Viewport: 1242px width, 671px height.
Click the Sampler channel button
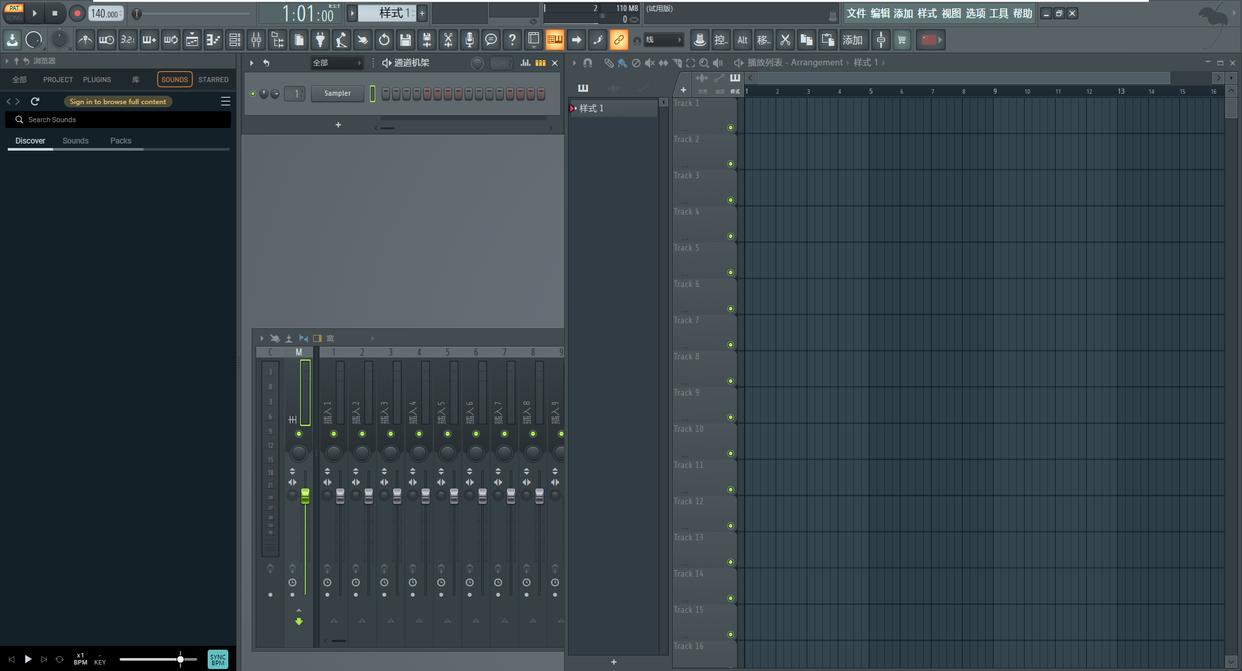pyautogui.click(x=337, y=94)
